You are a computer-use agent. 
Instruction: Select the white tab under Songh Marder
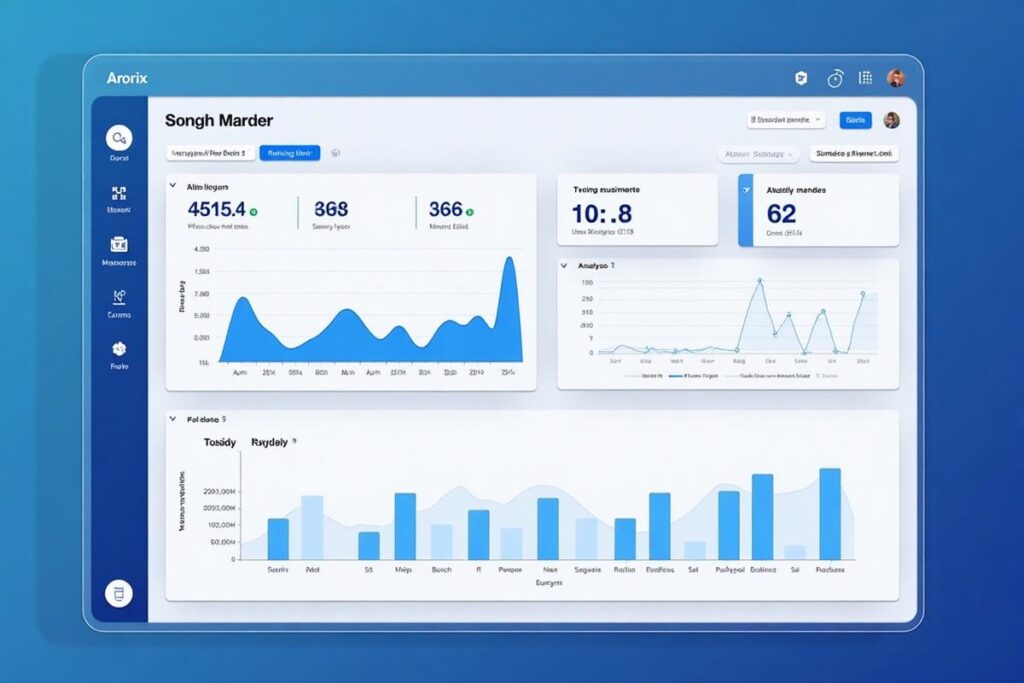[x=208, y=153]
